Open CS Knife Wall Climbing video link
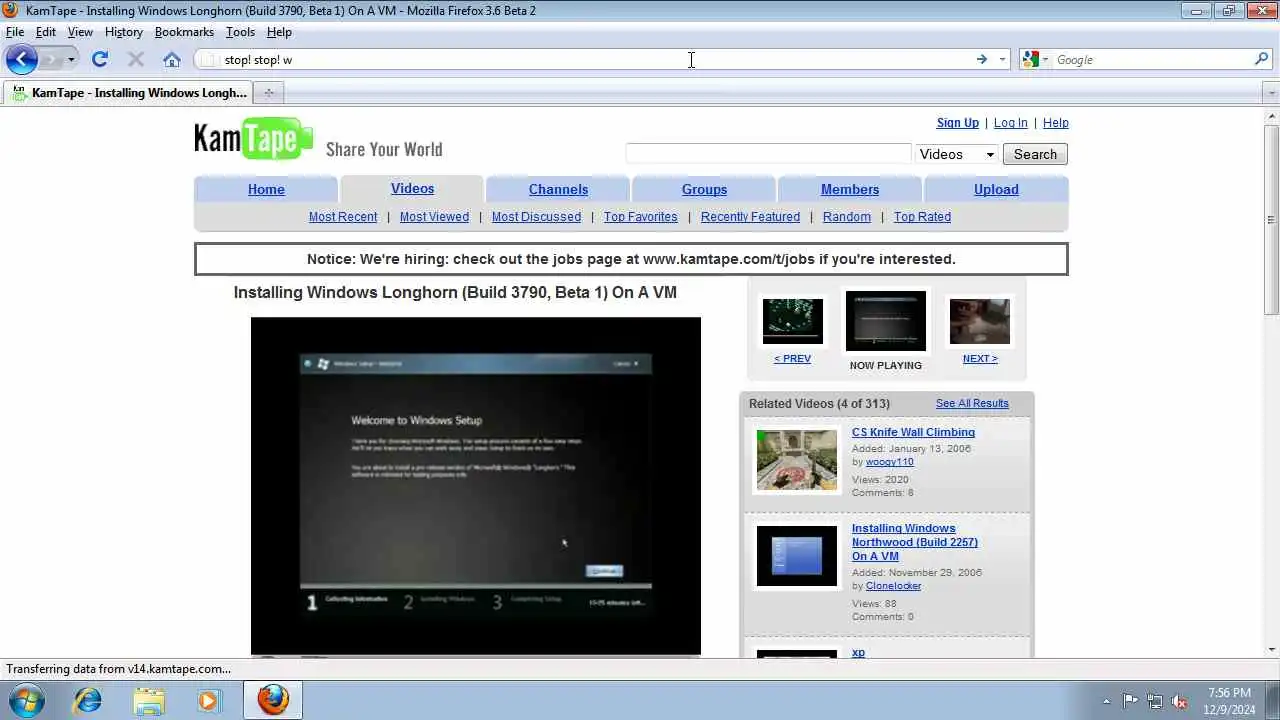Image resolution: width=1280 pixels, height=720 pixels. pyautogui.click(x=913, y=433)
